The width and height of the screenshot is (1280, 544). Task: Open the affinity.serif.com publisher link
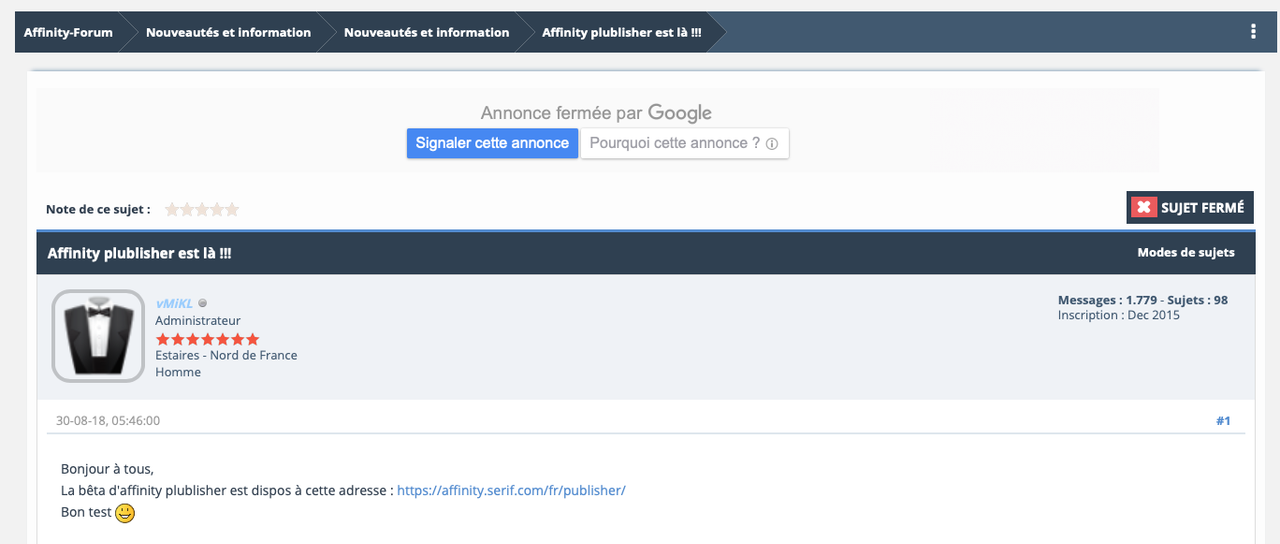pos(511,490)
